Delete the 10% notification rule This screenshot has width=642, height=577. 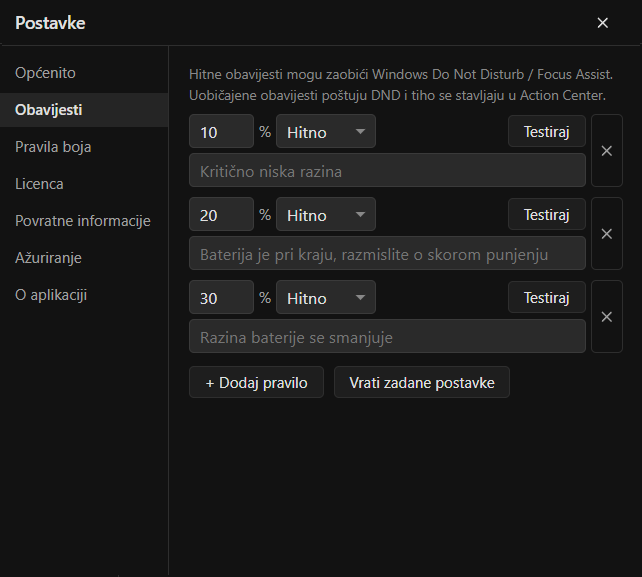pos(607,151)
